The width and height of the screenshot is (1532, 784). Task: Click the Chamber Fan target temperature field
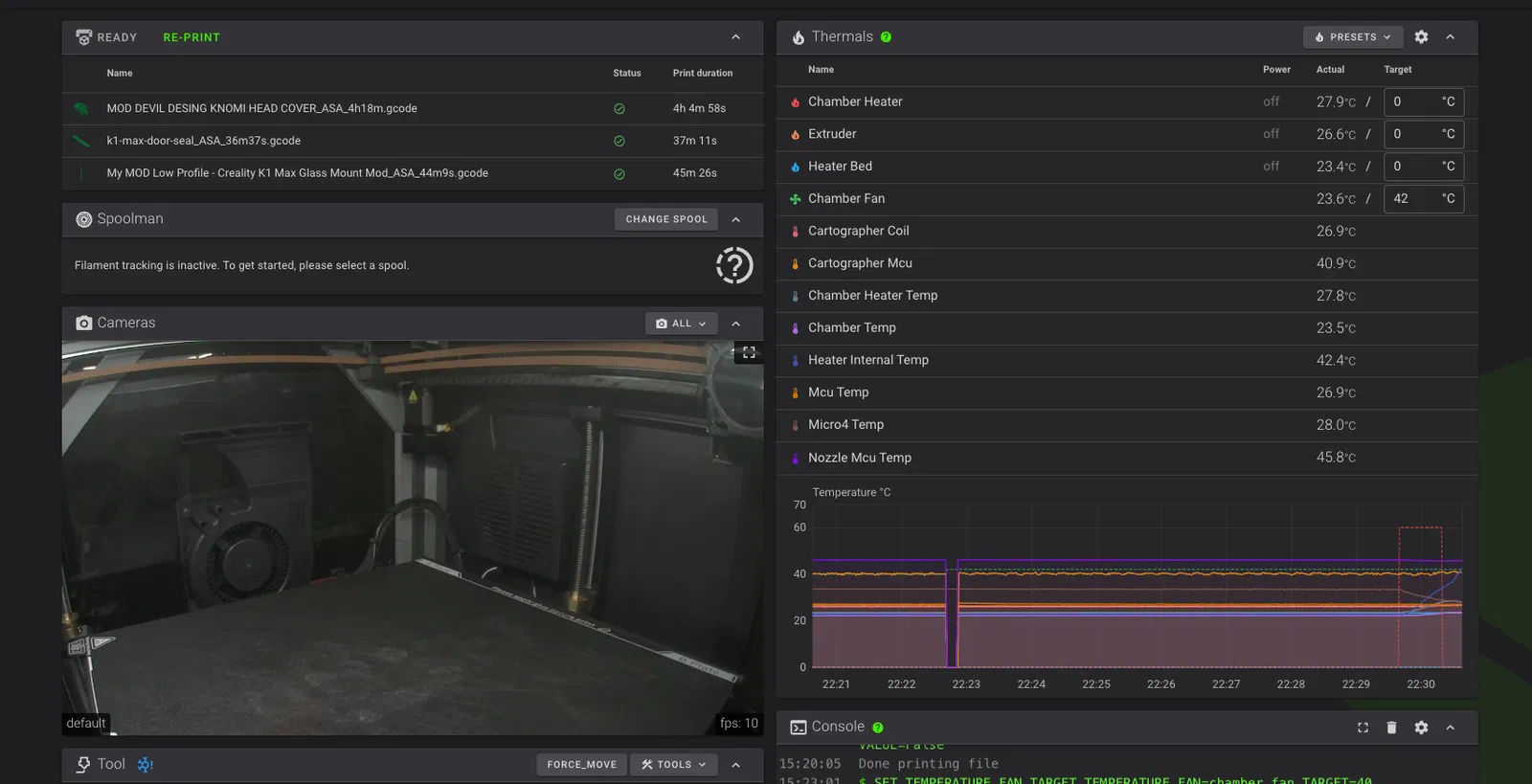1411,199
